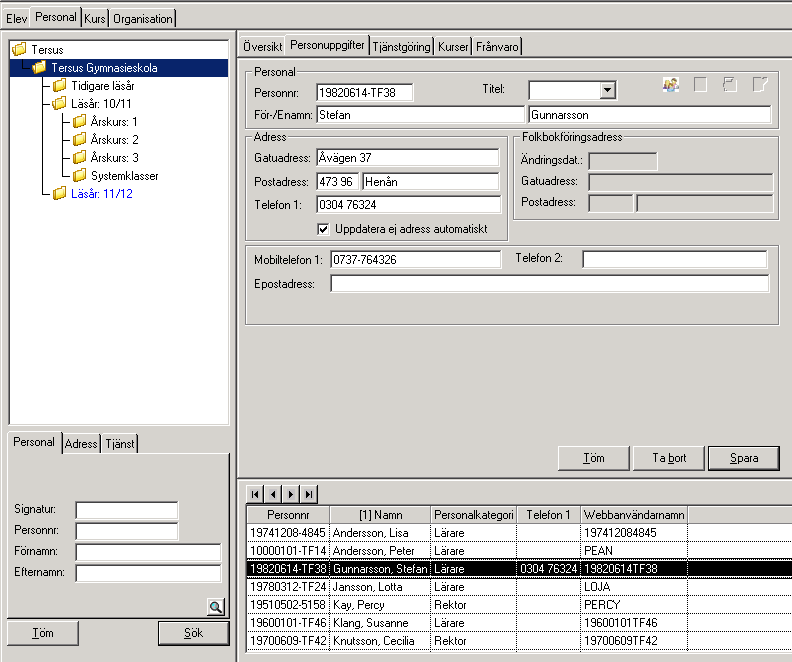Screen dimensions: 792x662
Task: Select the row 'Jansson, Lotta'
Action: (x=519, y=587)
